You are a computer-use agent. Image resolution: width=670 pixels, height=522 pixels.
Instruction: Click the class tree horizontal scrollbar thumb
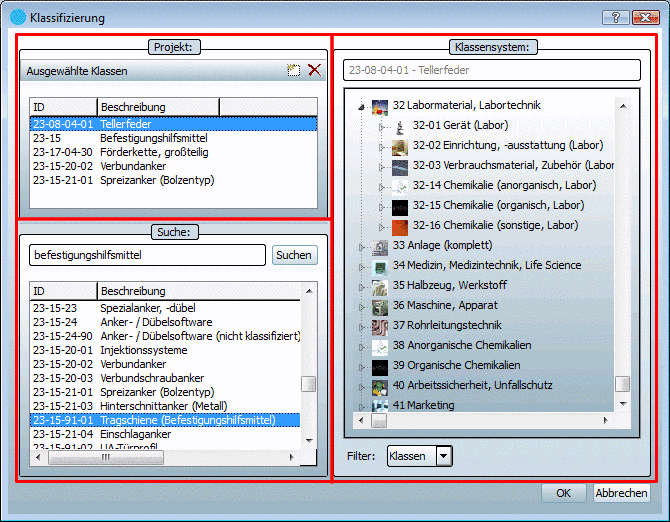(379, 420)
